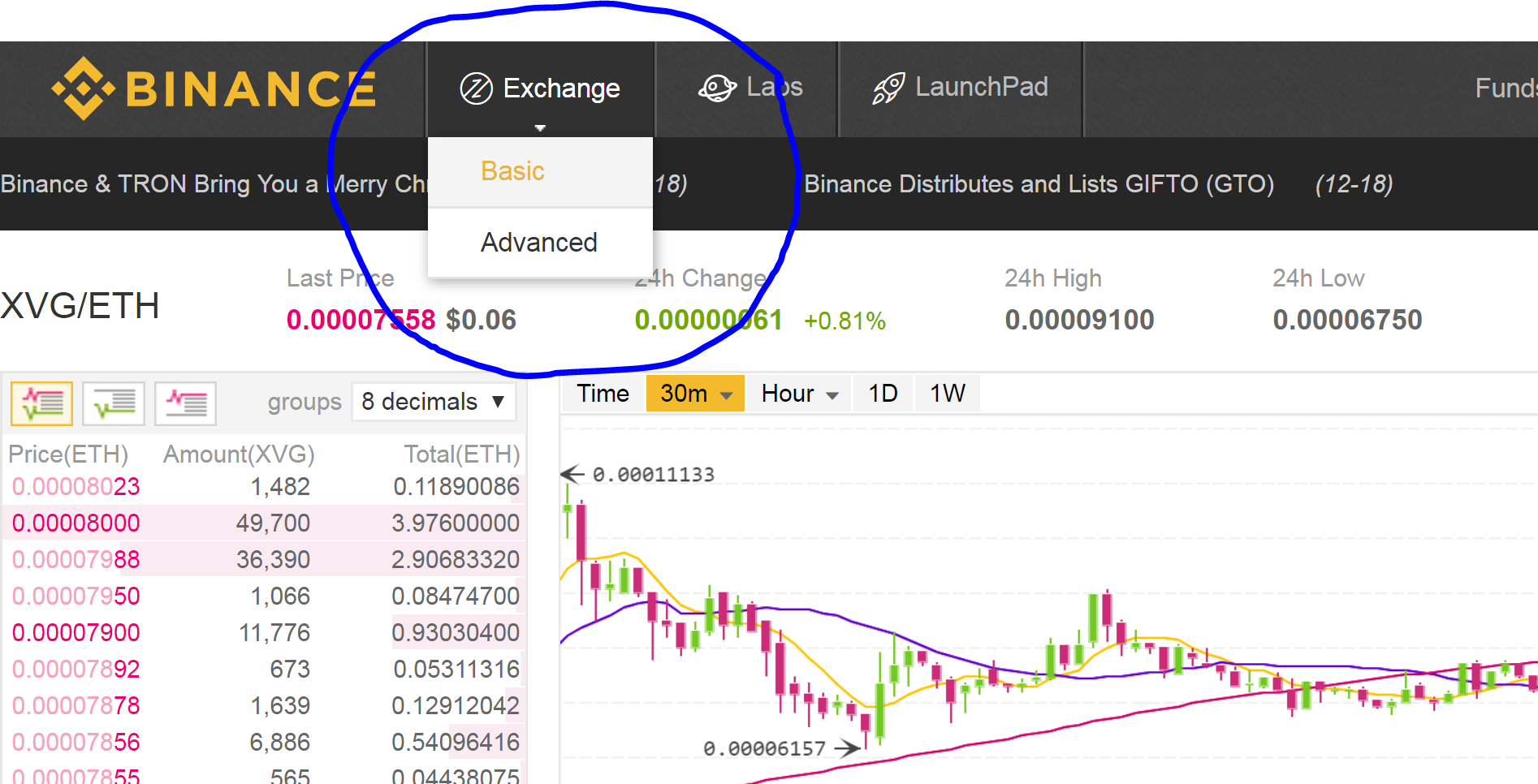Click the Binance diamond logo icon
Viewport: 1538px width, 784px height.
pos(84,88)
